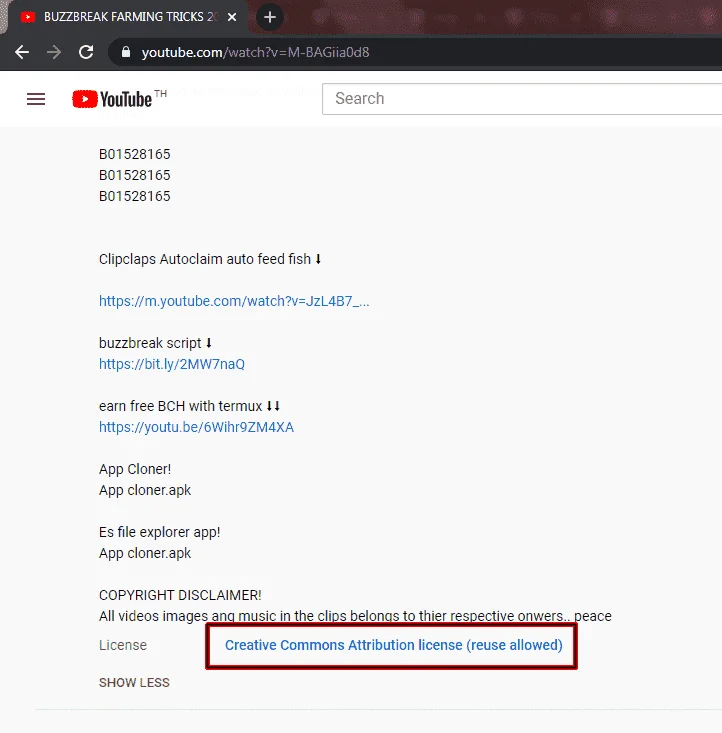Go to the YouTube home logo

pyautogui.click(x=112, y=99)
